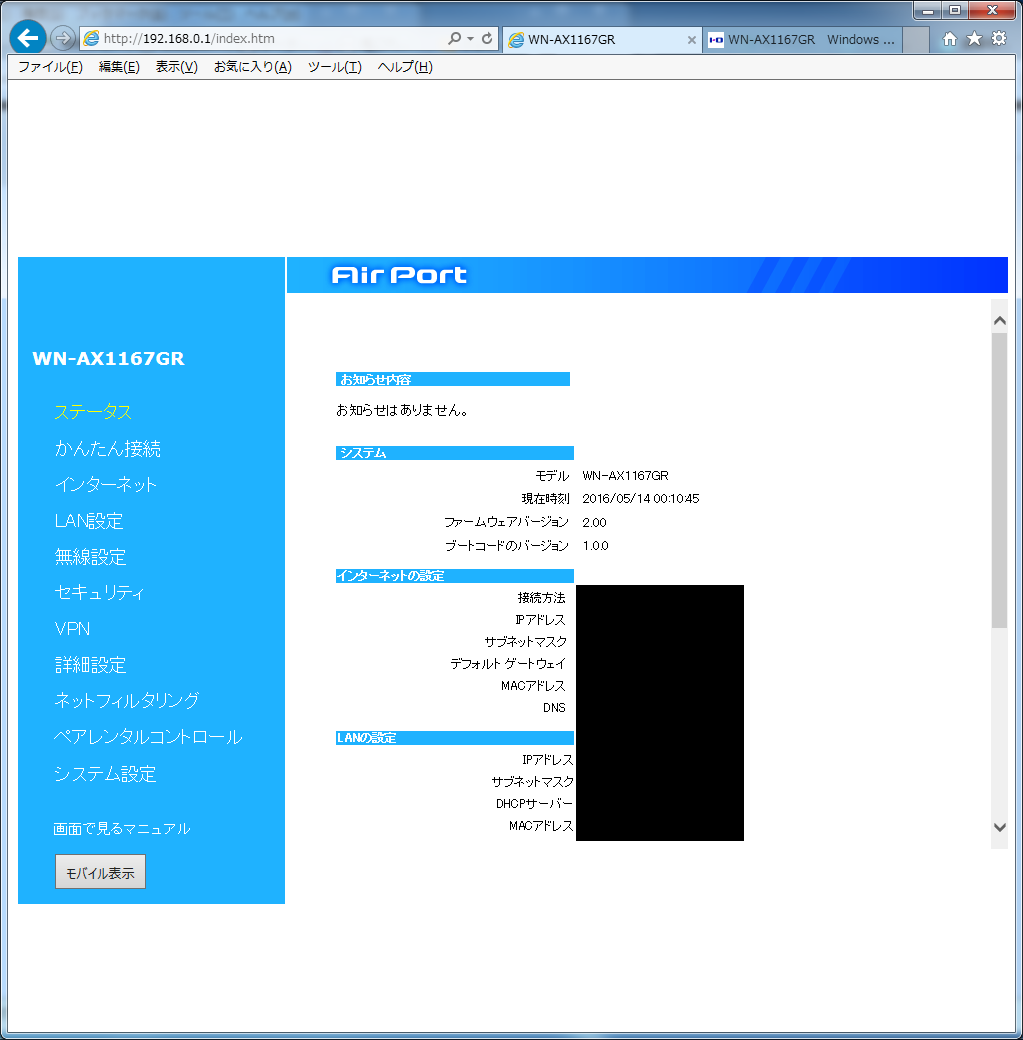The image size is (1023, 1040).
Task: Open the Tools gear icon
Action: (998, 38)
